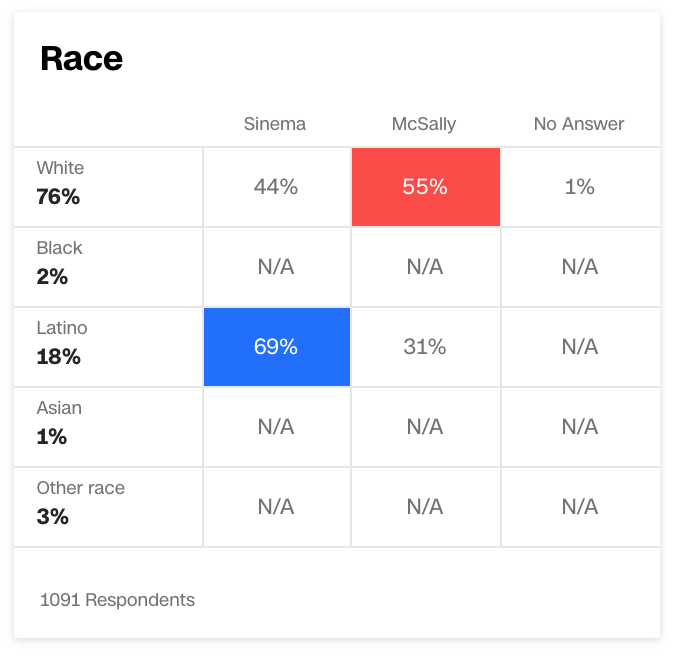The height and width of the screenshot is (658, 676).
Task: Click N/A under No Answer in Other race row
Action: (x=580, y=507)
